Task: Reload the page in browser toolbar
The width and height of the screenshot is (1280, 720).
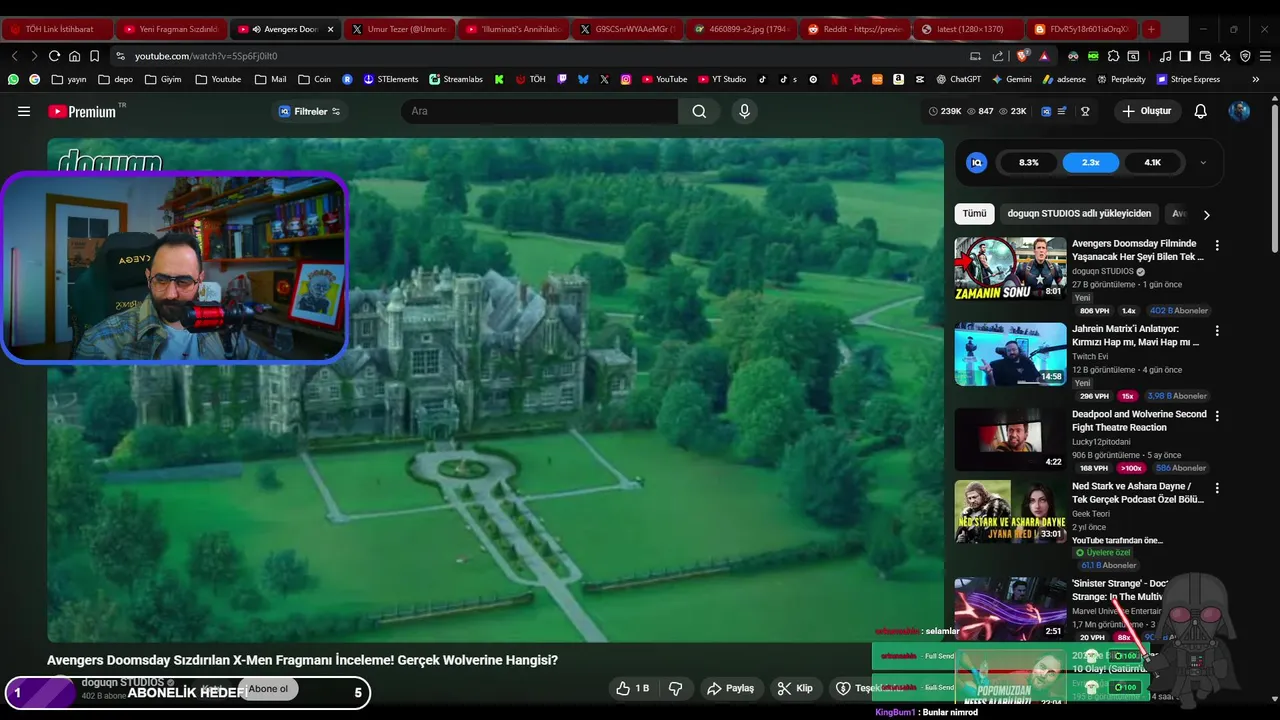Action: tap(54, 56)
